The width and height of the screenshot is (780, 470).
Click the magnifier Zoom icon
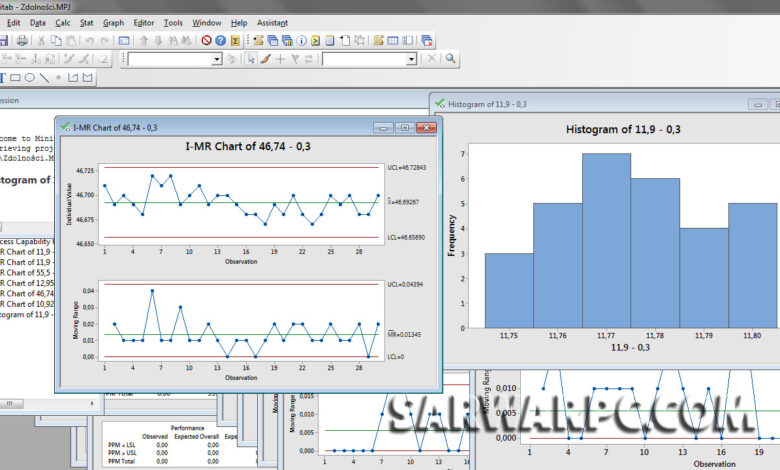pos(451,59)
